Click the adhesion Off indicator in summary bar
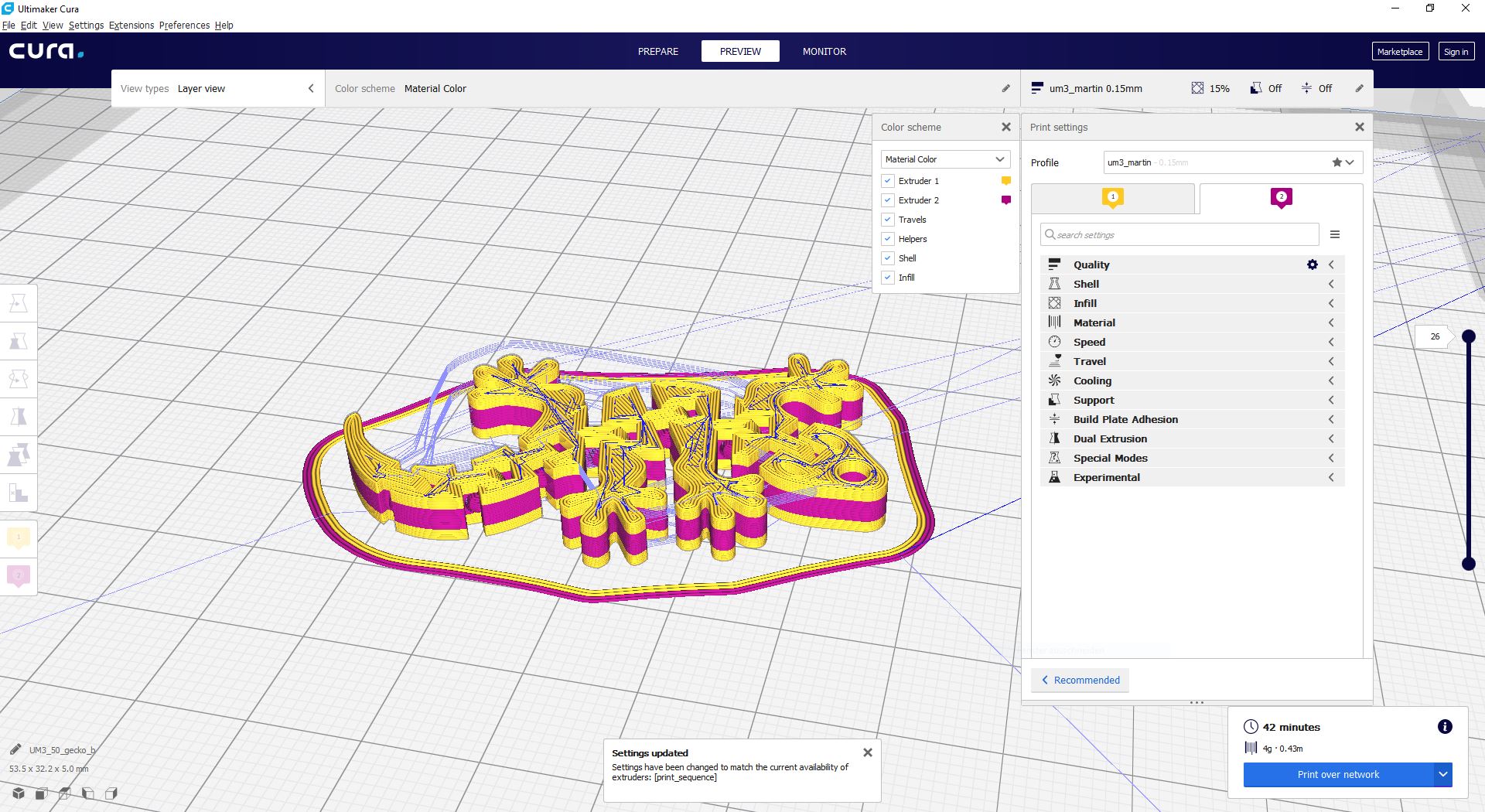This screenshot has width=1485, height=812. [1316, 88]
